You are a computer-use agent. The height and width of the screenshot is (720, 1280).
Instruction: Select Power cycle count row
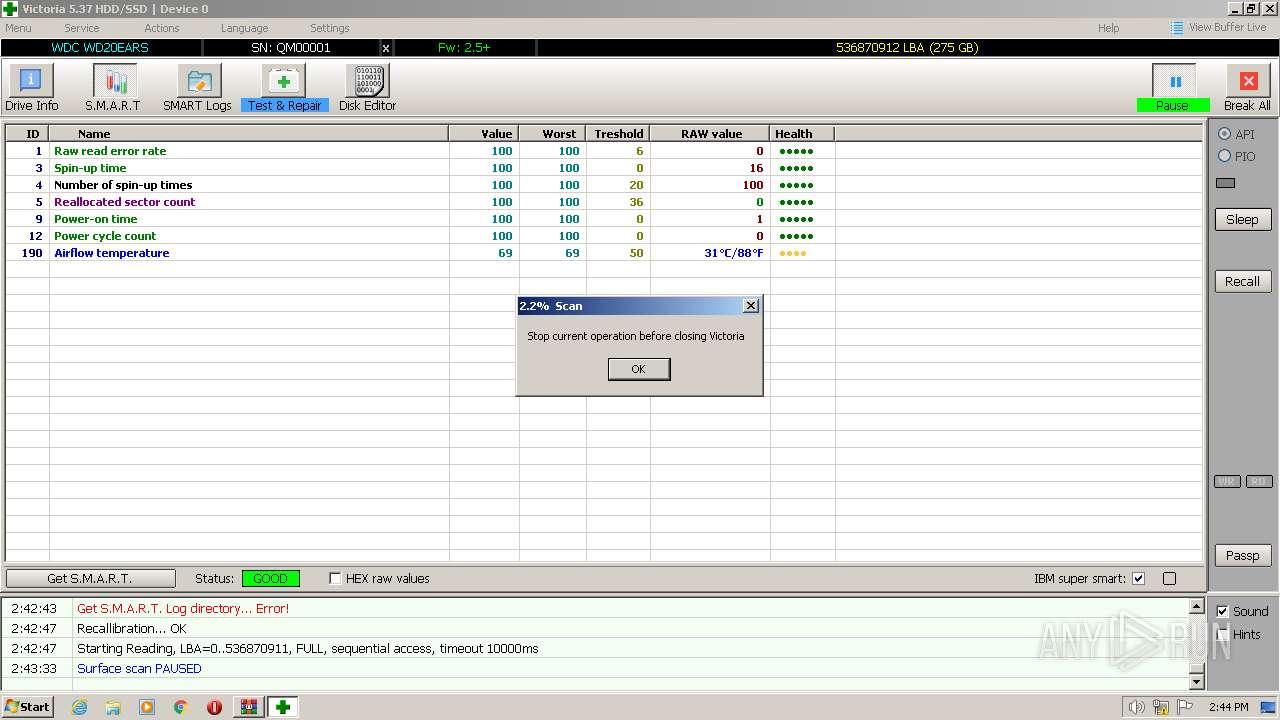(604, 236)
